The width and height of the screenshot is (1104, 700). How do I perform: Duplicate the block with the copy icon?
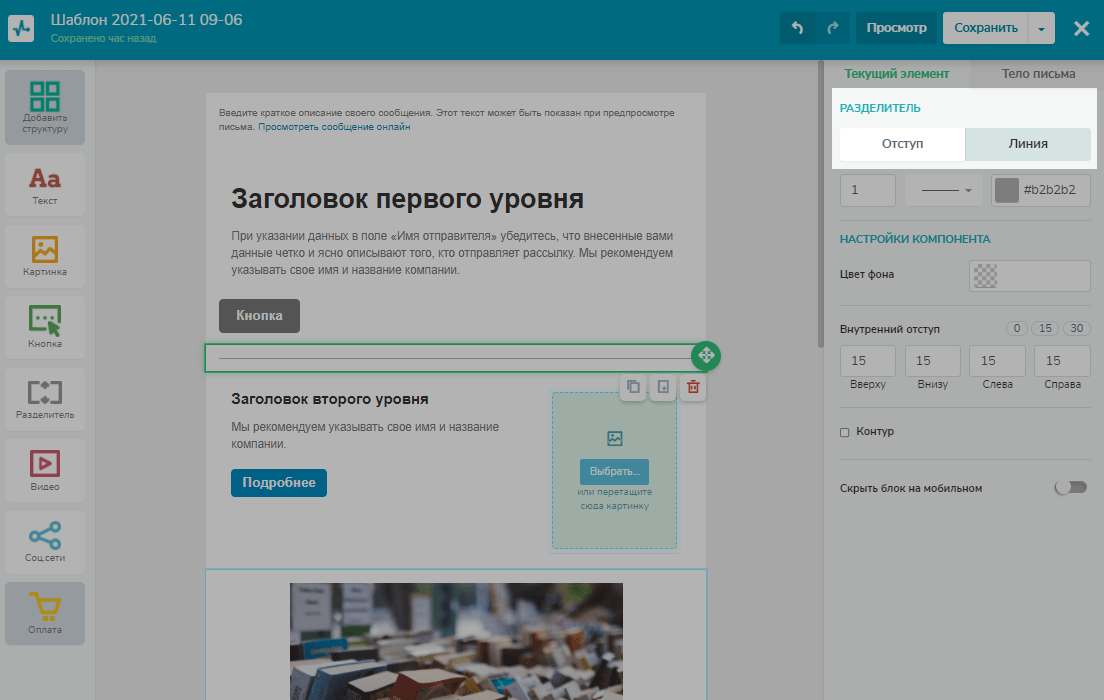[x=633, y=387]
